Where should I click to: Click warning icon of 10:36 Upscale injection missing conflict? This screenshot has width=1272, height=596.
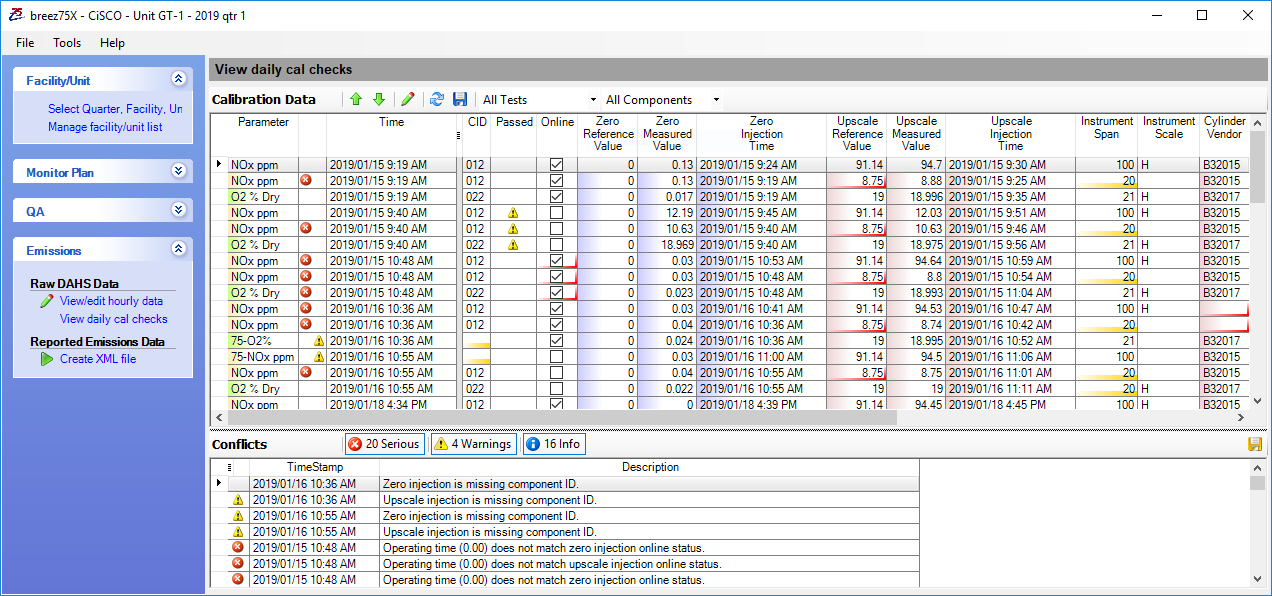tap(238, 500)
